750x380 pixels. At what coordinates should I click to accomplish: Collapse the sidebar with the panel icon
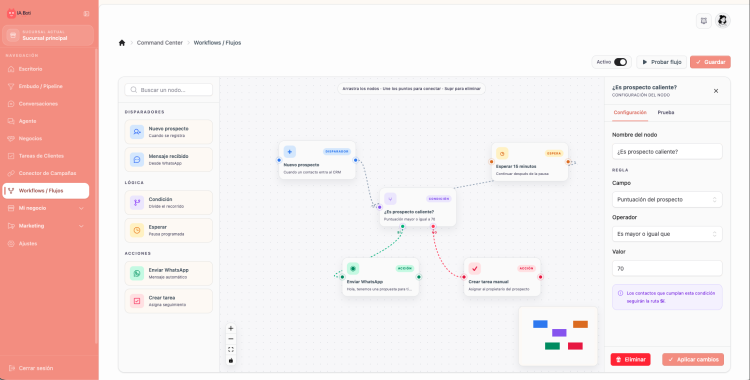pos(86,14)
